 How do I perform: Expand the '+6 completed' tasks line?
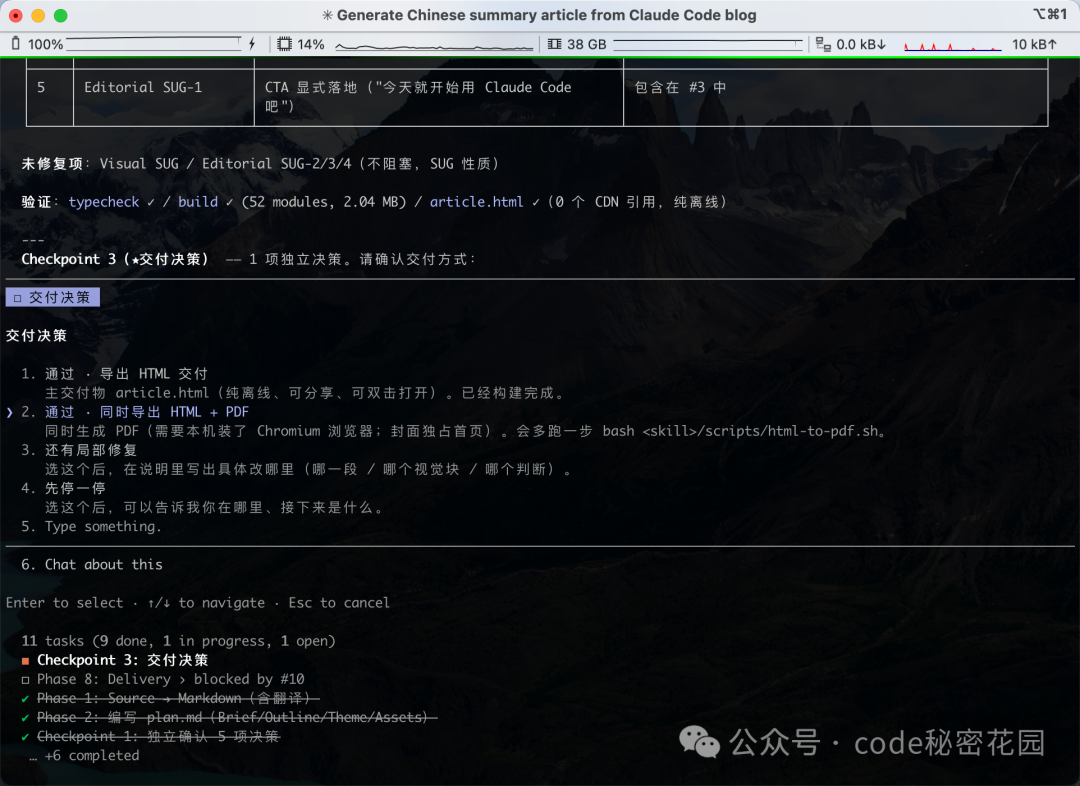tap(83, 756)
